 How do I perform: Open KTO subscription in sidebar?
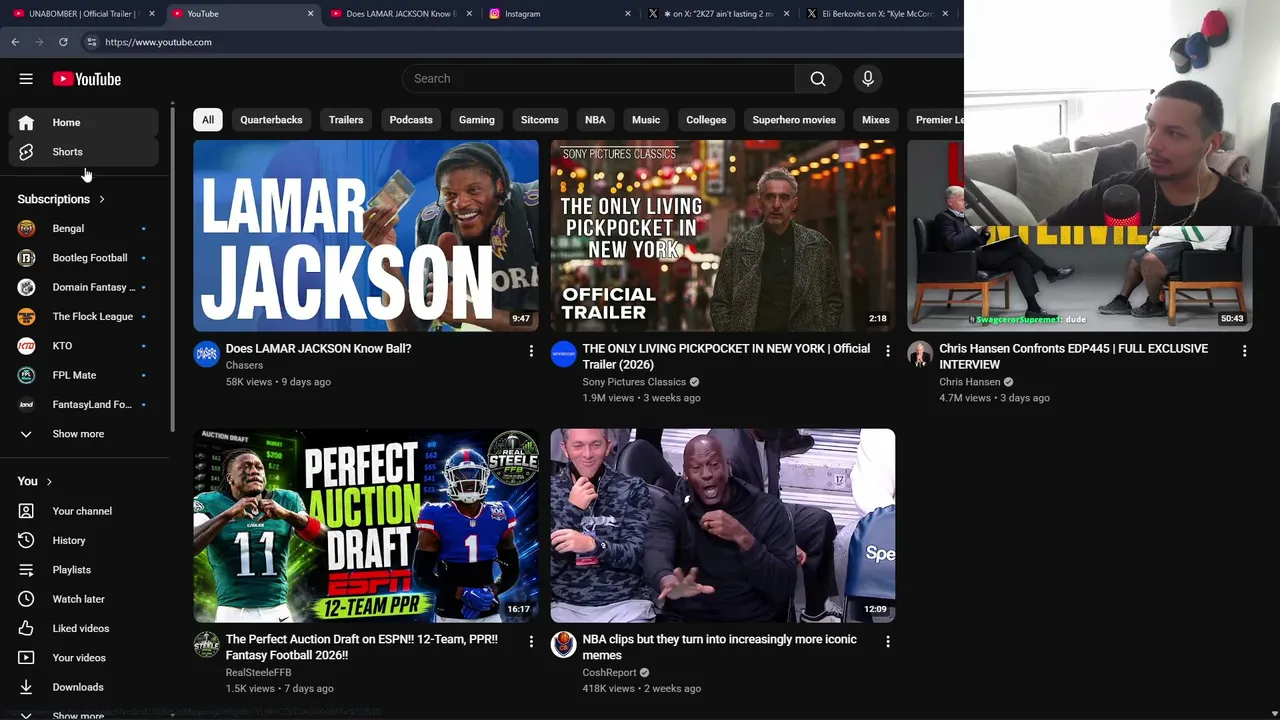[x=84, y=346]
